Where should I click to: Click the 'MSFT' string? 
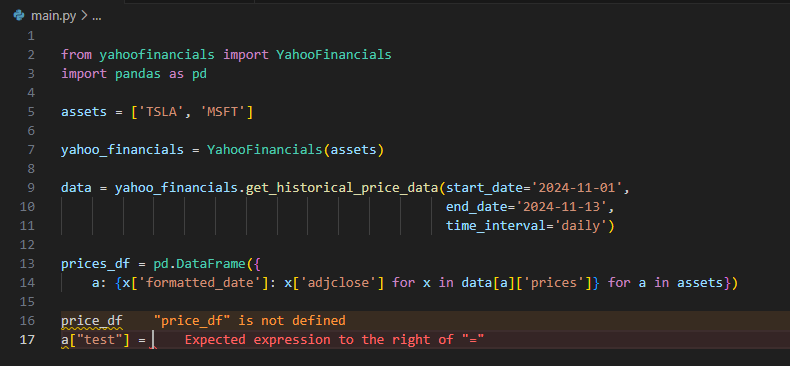223,111
